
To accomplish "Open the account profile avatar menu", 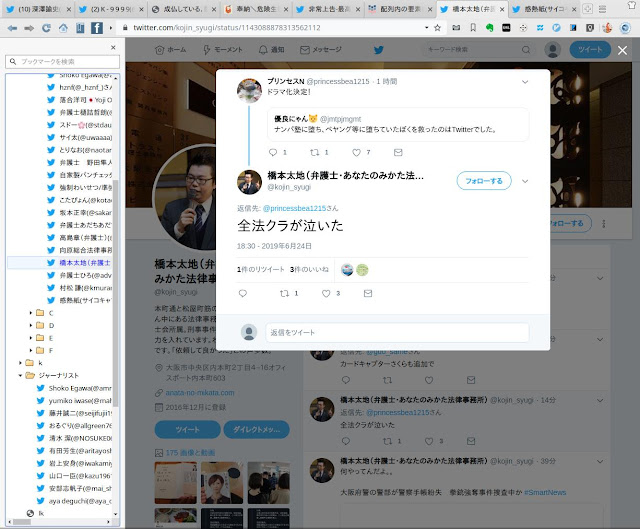I will click(x=553, y=50).
